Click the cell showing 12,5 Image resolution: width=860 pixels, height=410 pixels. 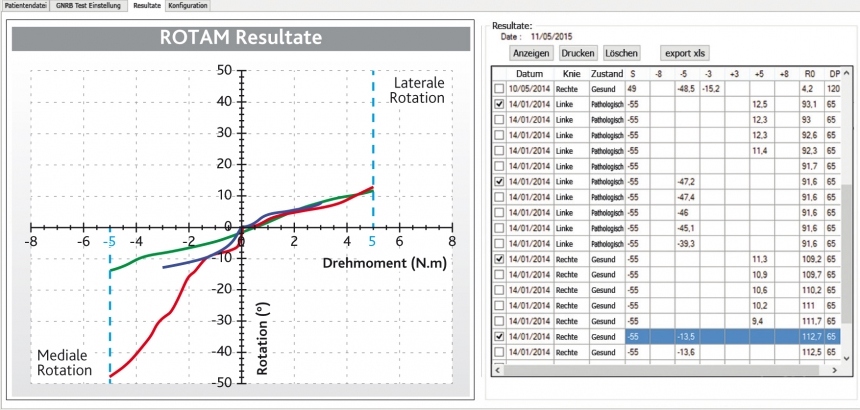[762, 104]
